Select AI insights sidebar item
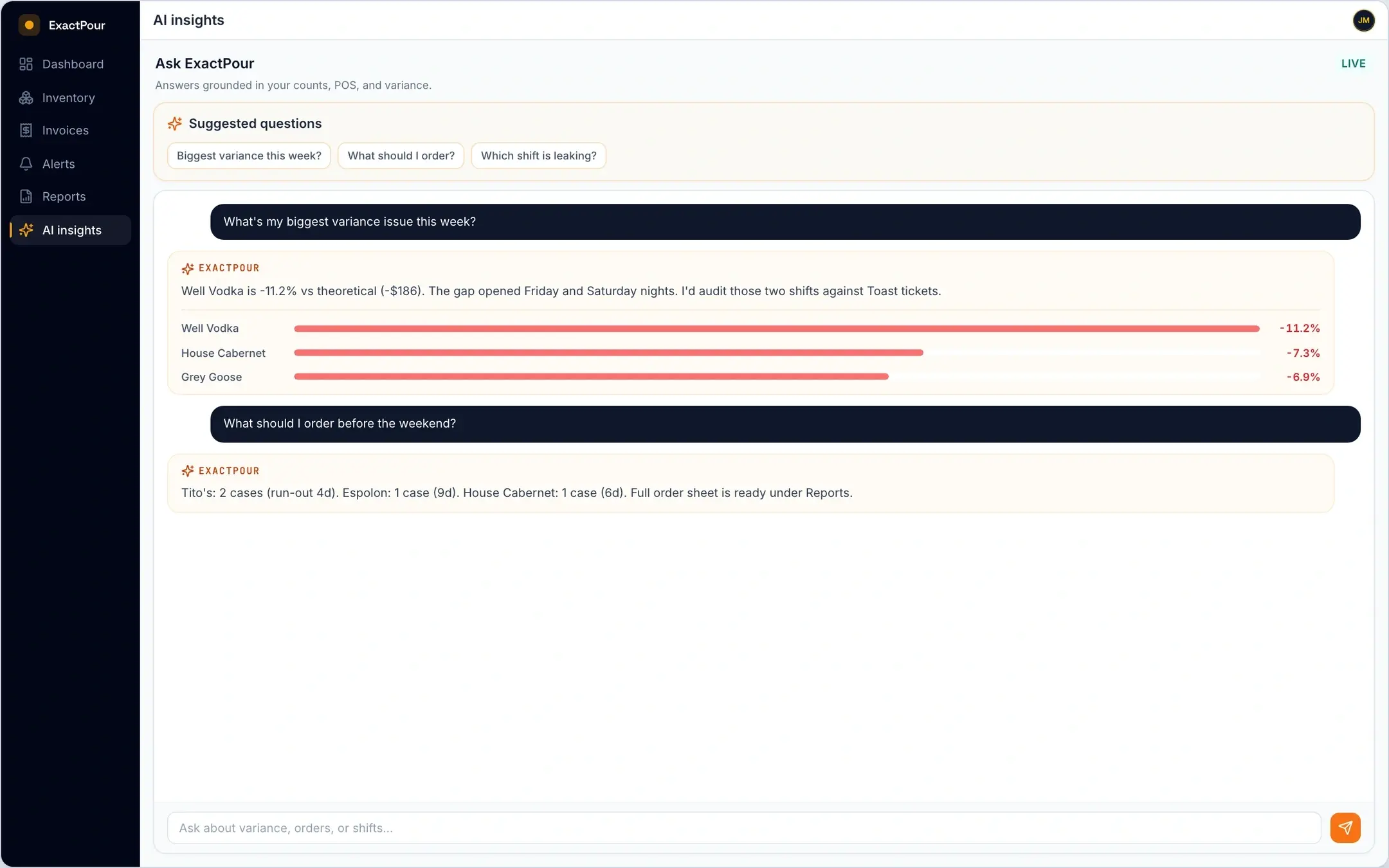 pyautogui.click(x=71, y=230)
